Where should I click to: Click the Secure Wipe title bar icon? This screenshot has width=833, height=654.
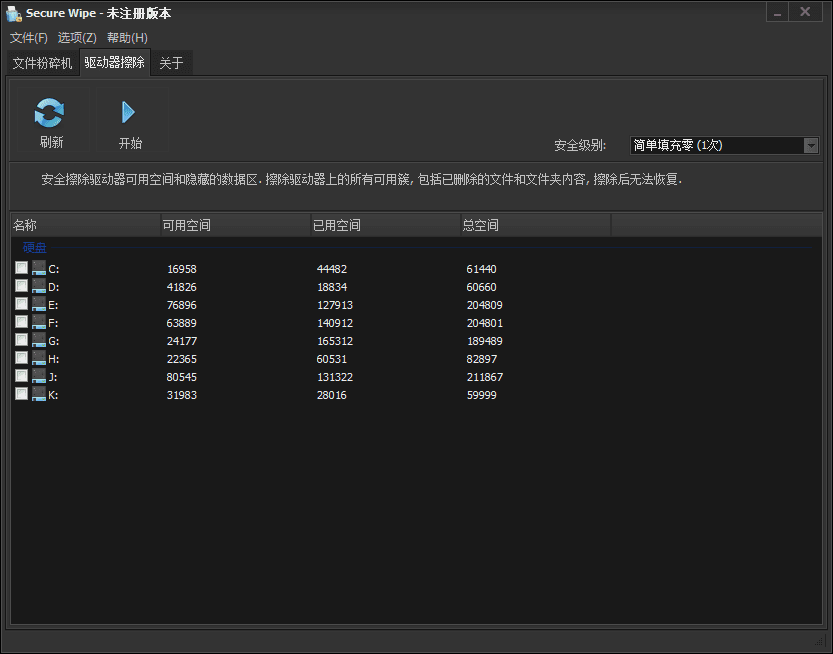click(13, 13)
